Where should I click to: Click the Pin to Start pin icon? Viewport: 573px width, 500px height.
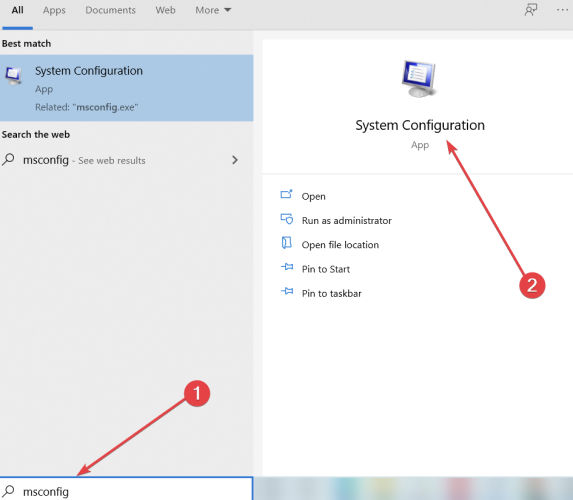point(287,267)
